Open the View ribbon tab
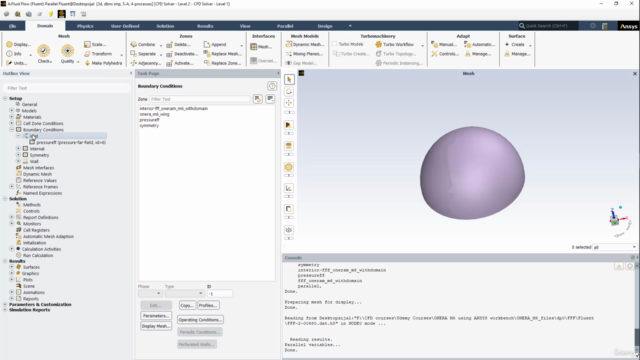The height and width of the screenshot is (360, 640). point(245,26)
